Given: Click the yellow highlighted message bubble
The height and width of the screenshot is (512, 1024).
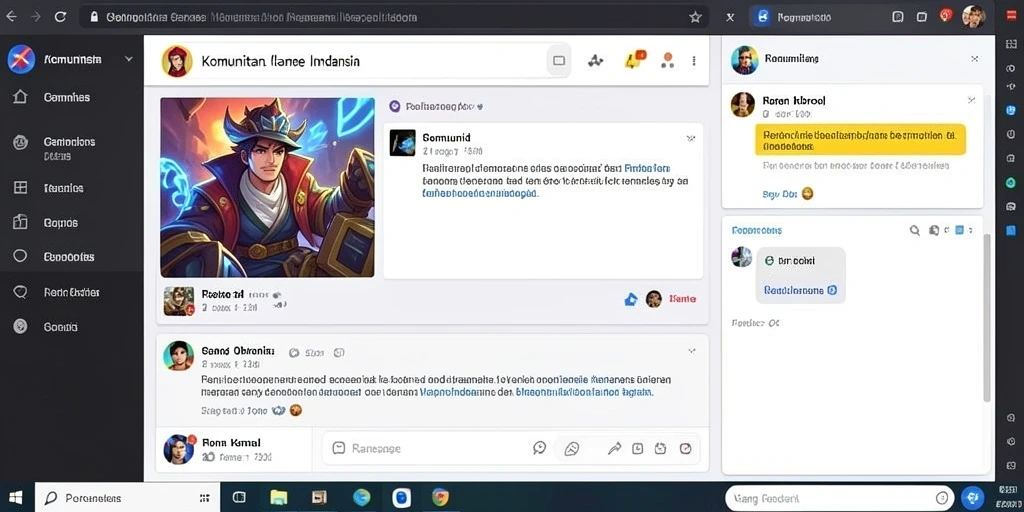Looking at the screenshot, I should coord(860,140).
